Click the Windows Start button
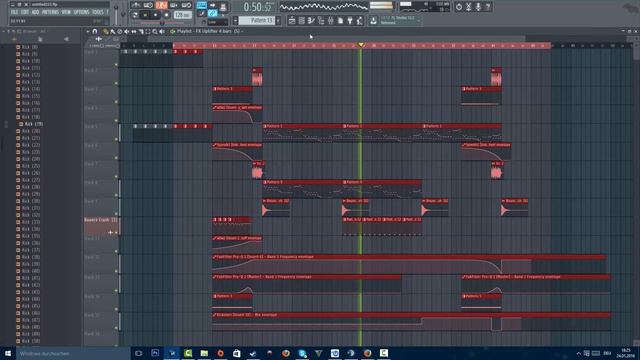The height and width of the screenshot is (360, 640). (8, 353)
